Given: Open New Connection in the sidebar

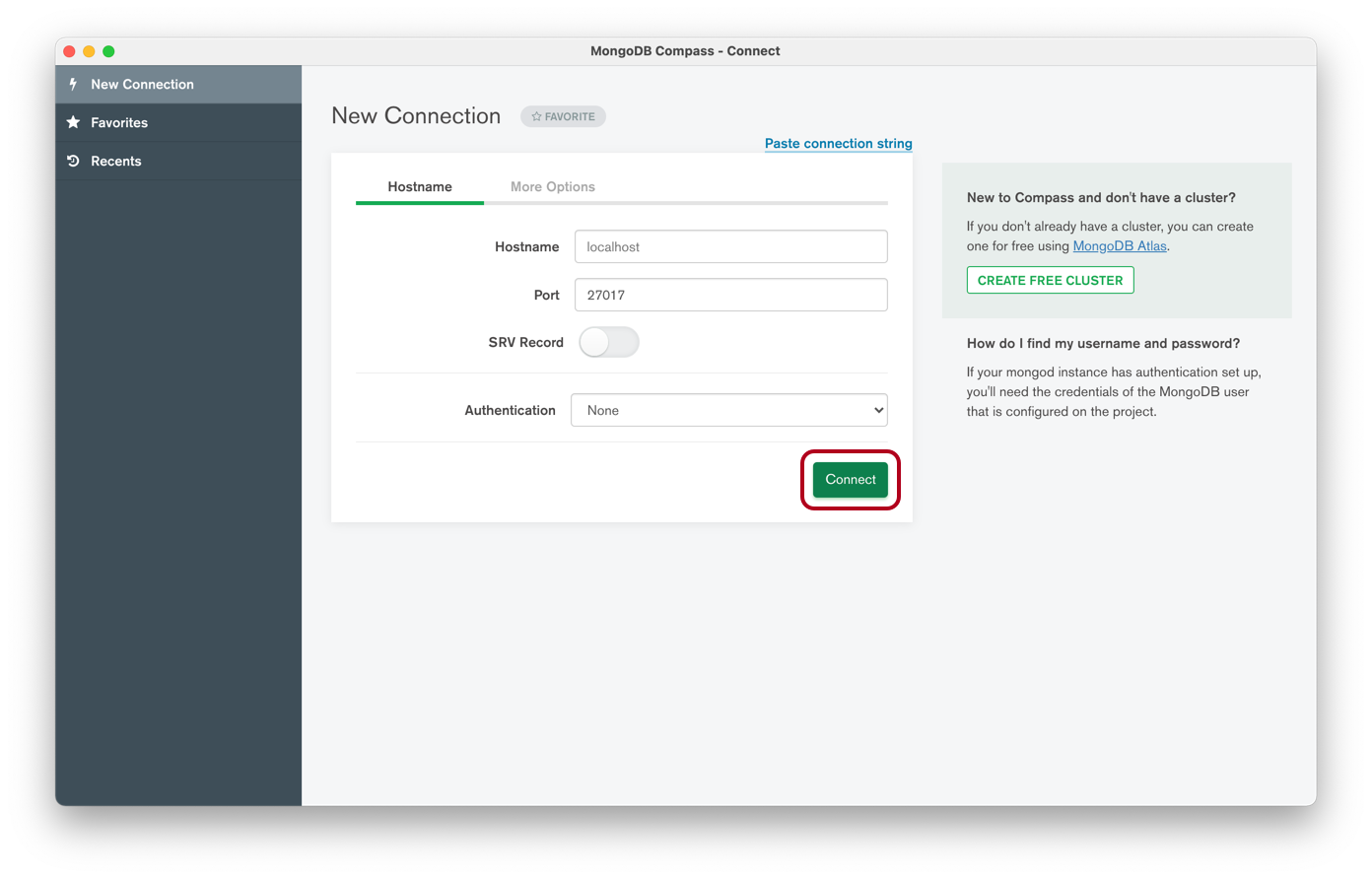Looking at the screenshot, I should point(178,85).
